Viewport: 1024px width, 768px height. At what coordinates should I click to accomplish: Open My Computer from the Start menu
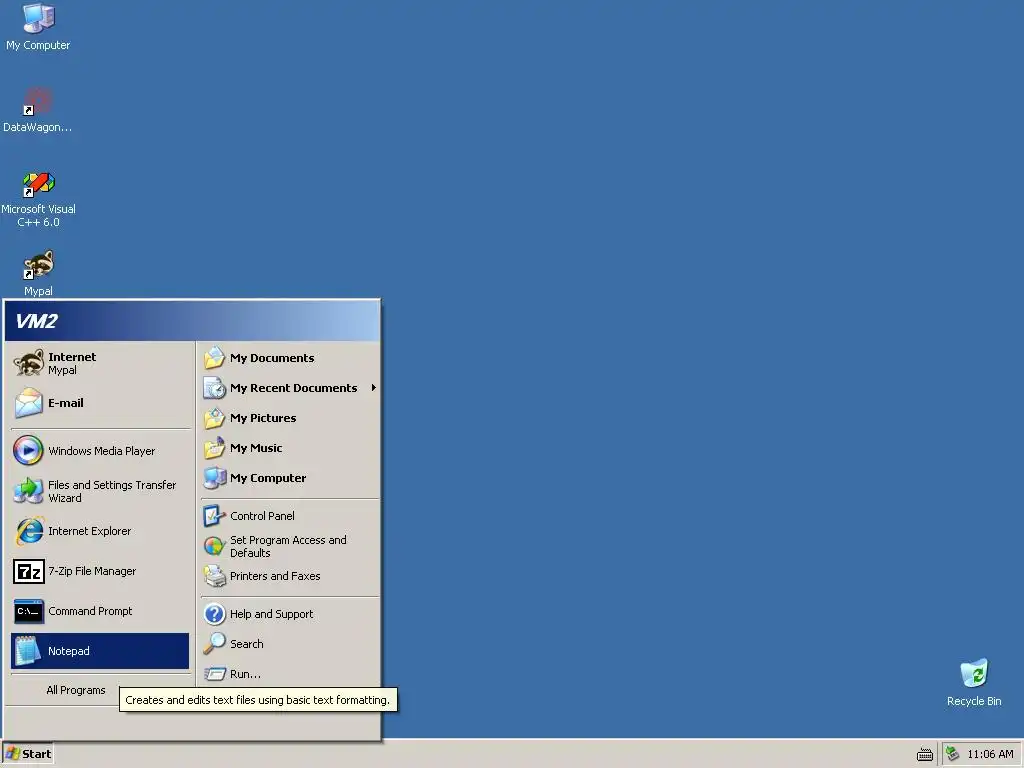point(290,478)
